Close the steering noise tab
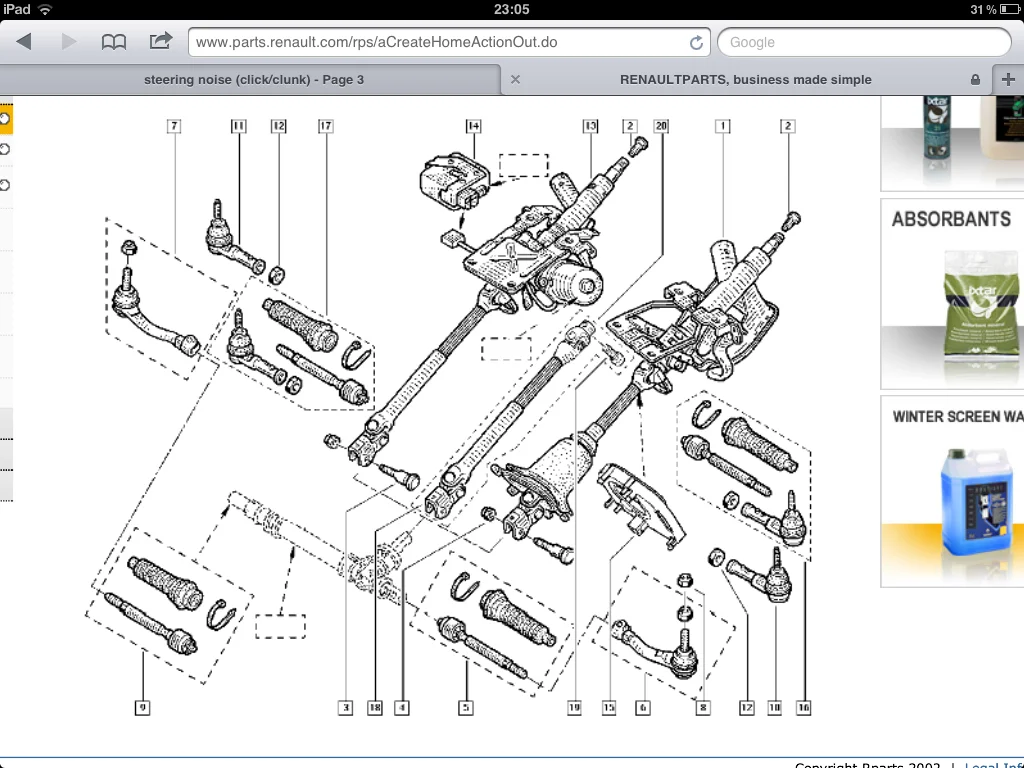 (515, 80)
